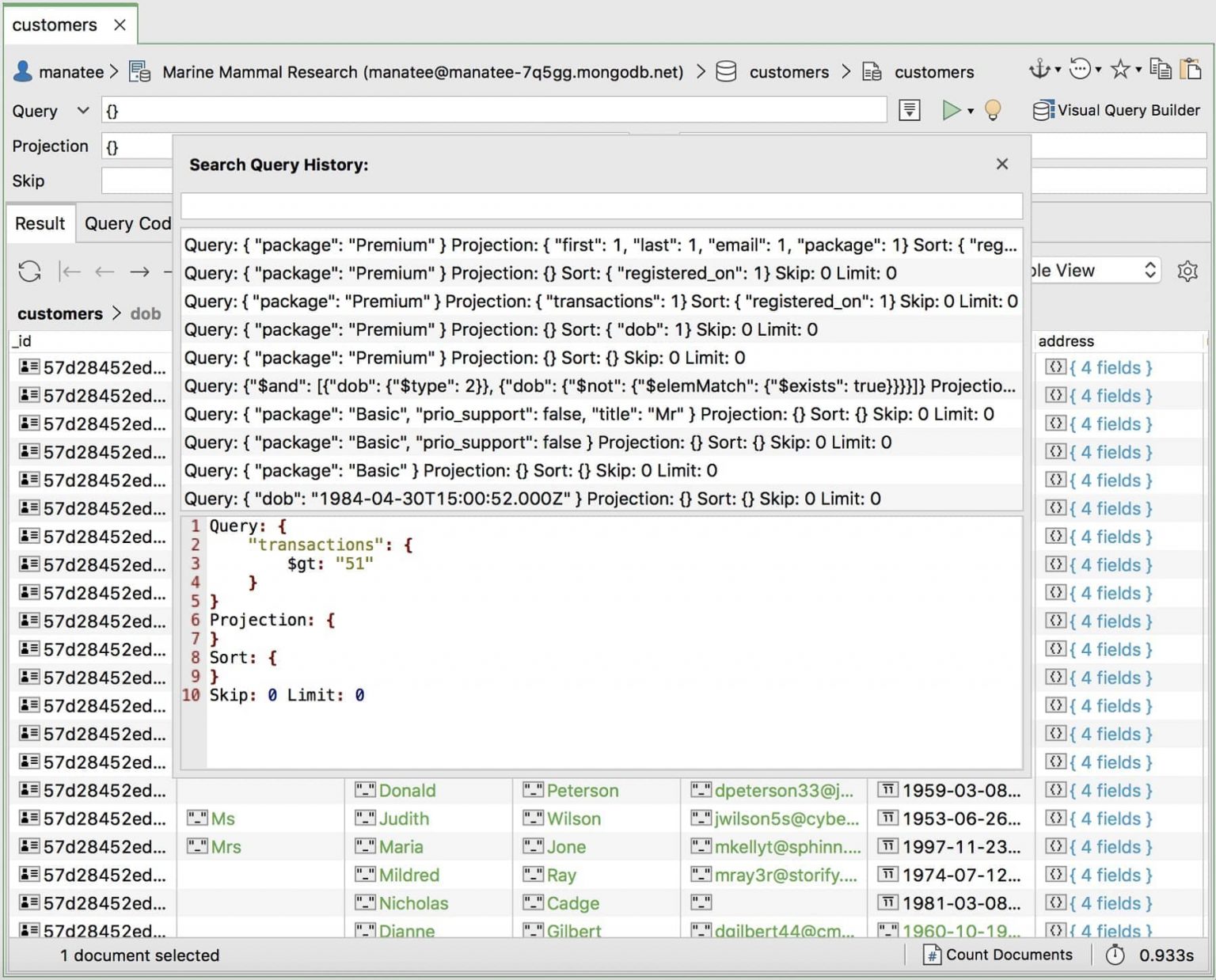Screen dimensions: 1216x980
Task: Switch to the Query Code tab
Action: point(125,223)
